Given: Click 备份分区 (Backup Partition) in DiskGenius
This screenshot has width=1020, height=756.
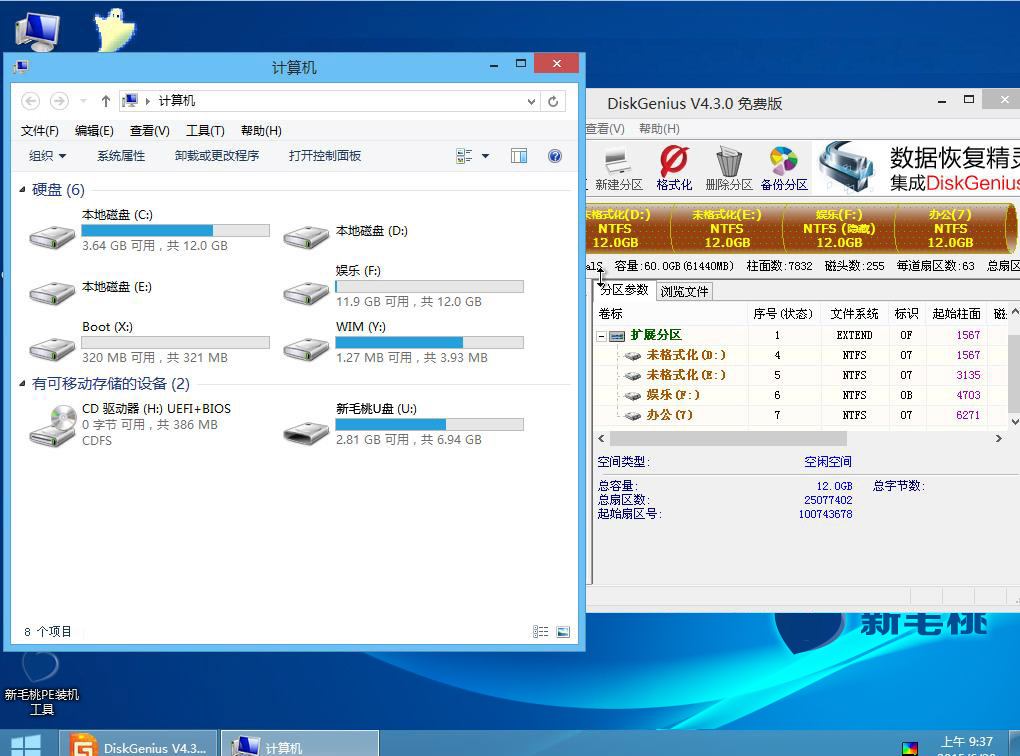Looking at the screenshot, I should pyautogui.click(x=784, y=169).
